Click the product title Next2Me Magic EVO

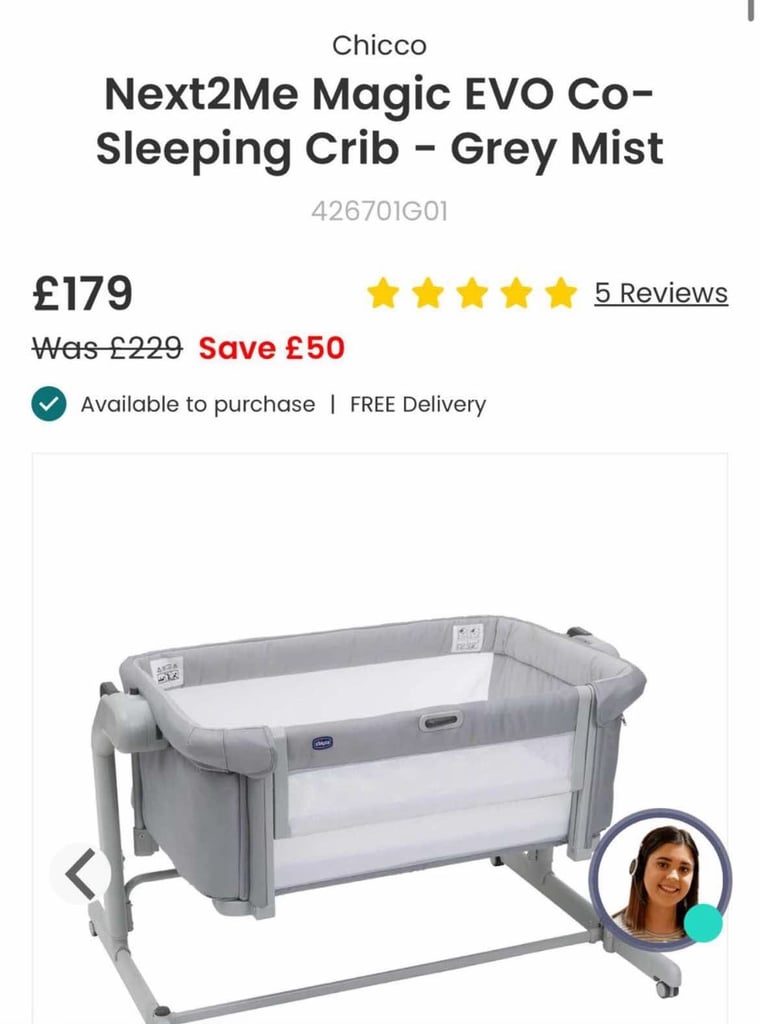pyautogui.click(x=379, y=121)
